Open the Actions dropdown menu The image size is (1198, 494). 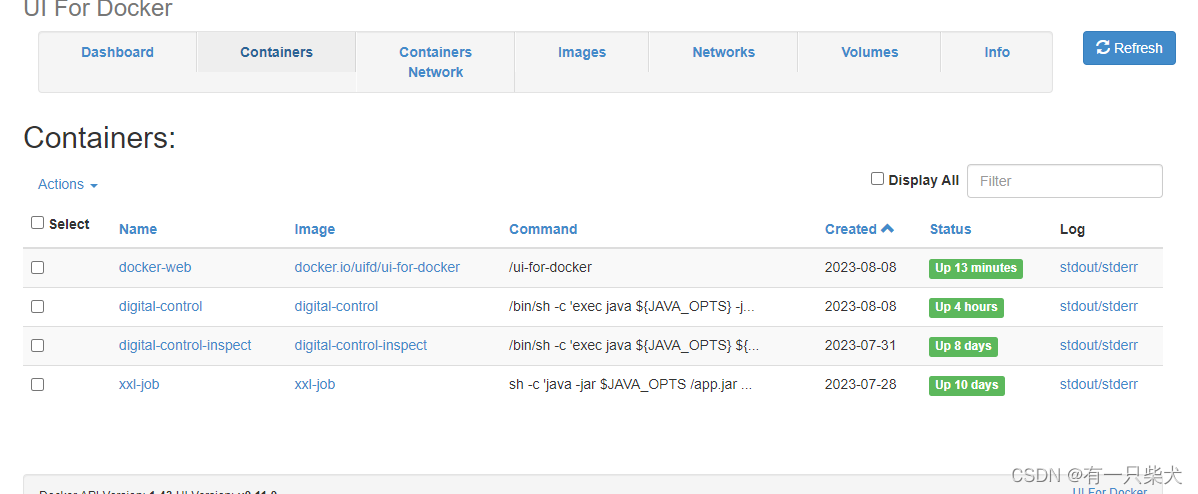pos(68,185)
